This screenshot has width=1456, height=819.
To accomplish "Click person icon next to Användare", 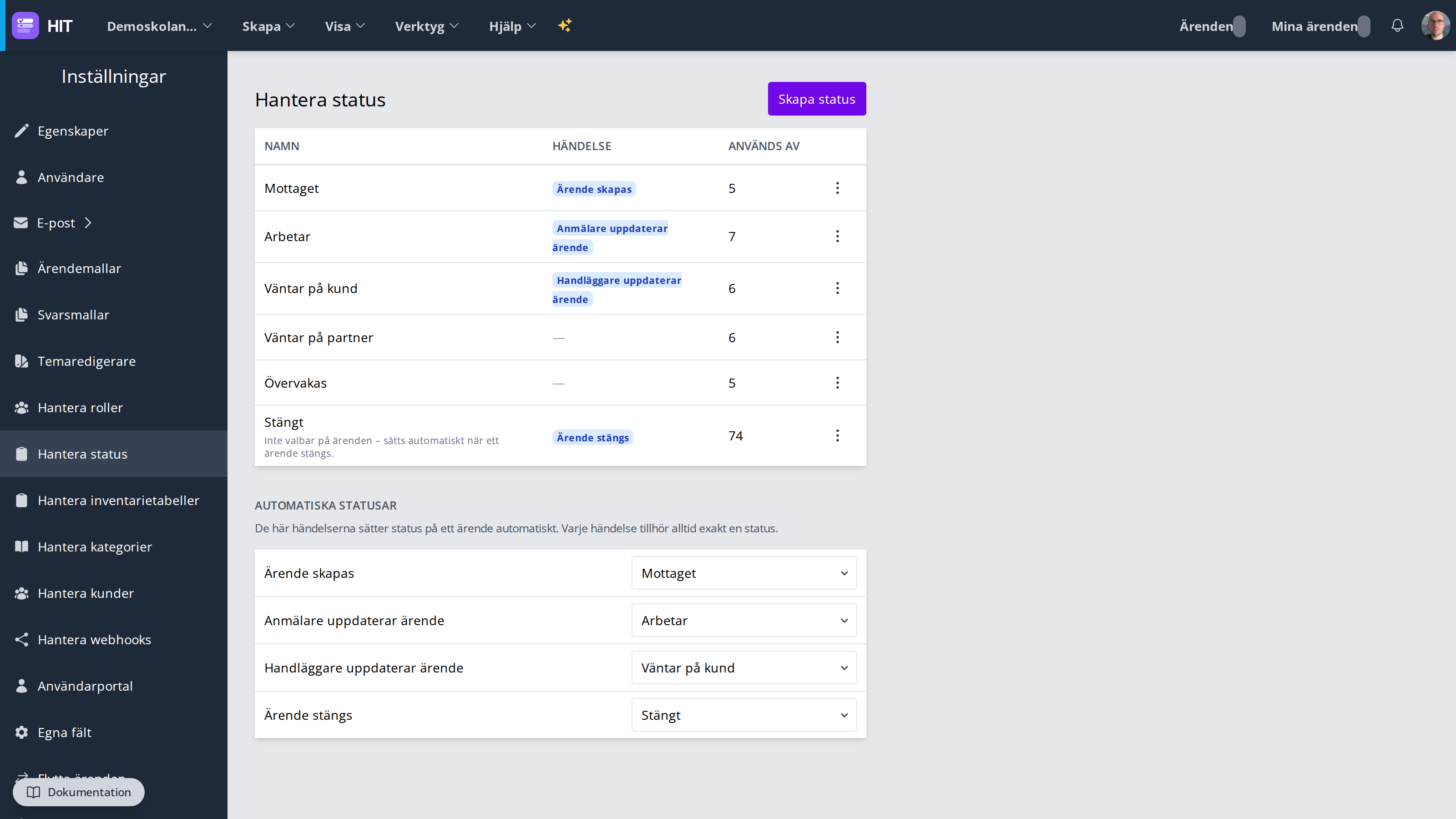I will pos(21,177).
